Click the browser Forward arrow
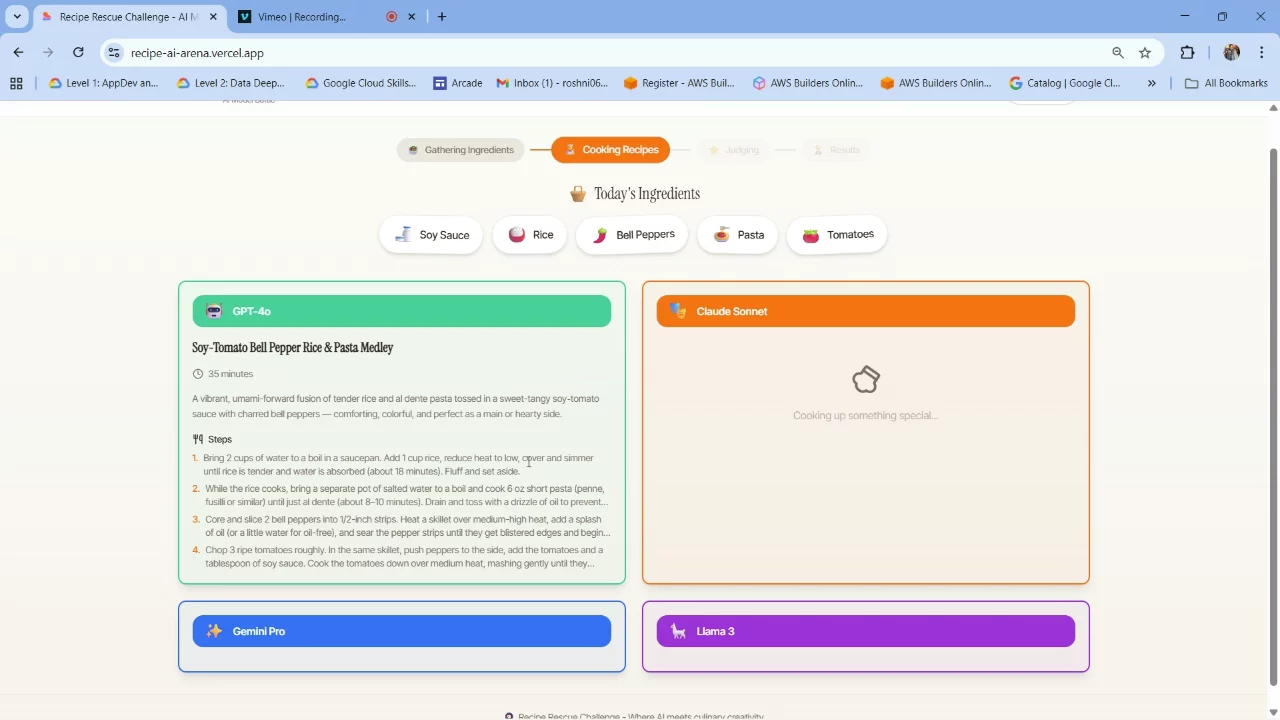Screen dimensions: 1280x720 click(48, 53)
